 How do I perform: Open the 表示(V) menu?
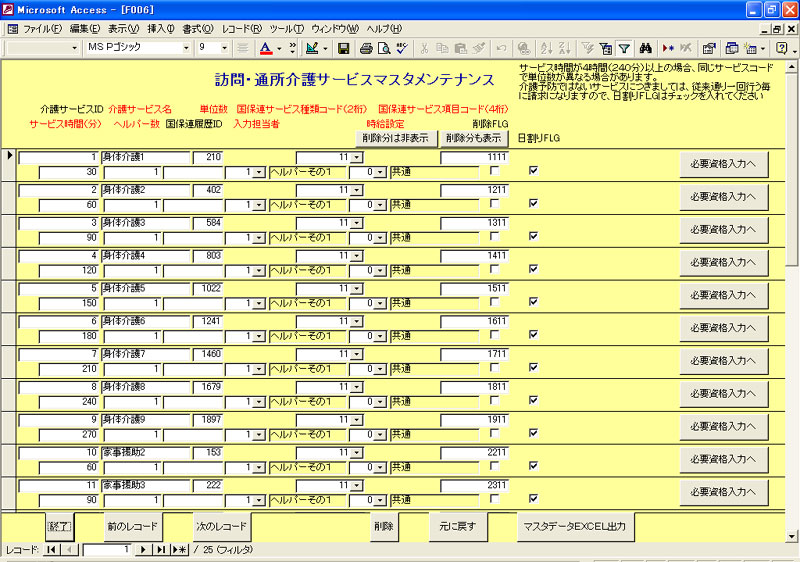click(x=123, y=29)
